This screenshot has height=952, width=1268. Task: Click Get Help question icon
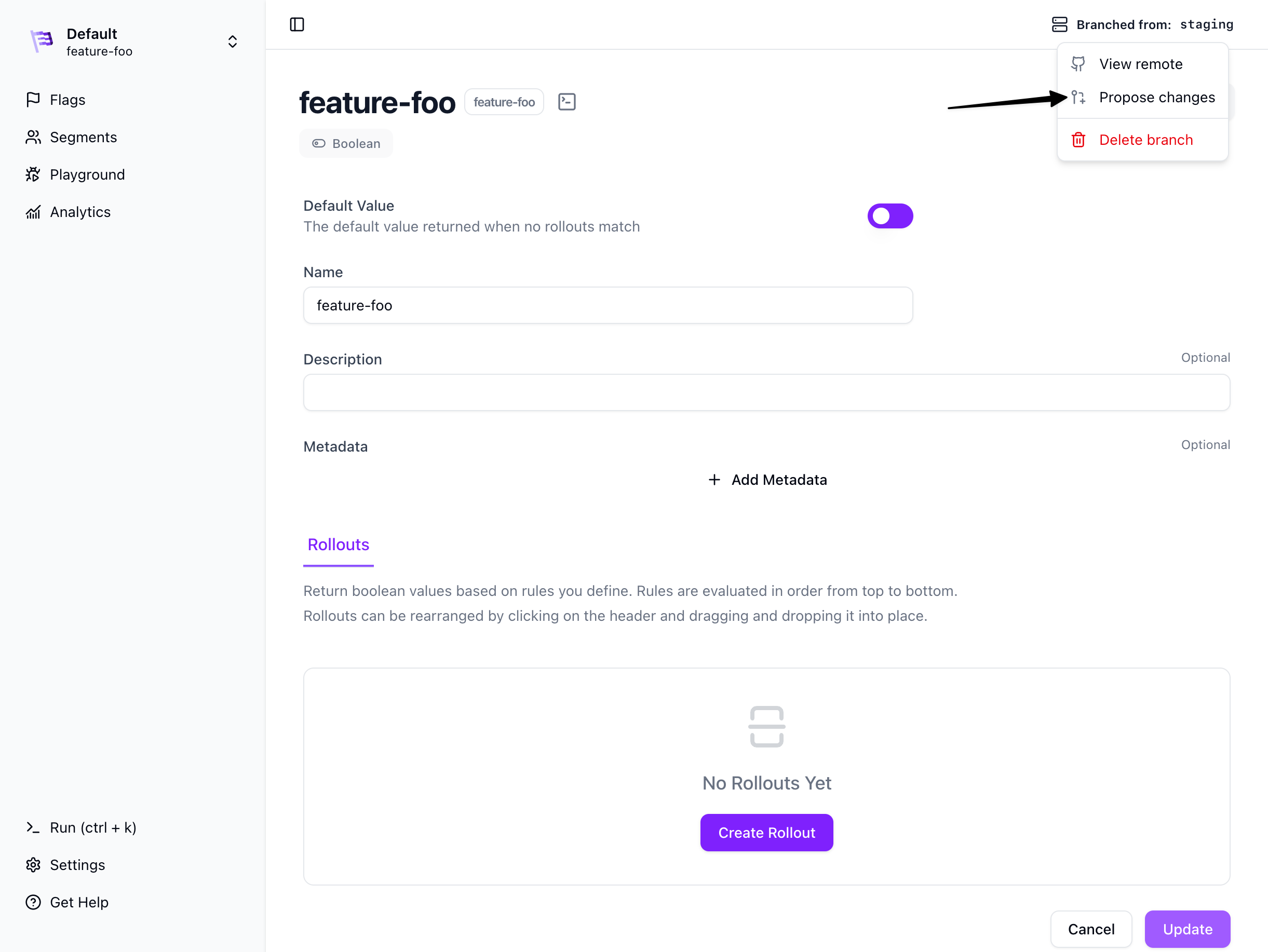coord(33,902)
